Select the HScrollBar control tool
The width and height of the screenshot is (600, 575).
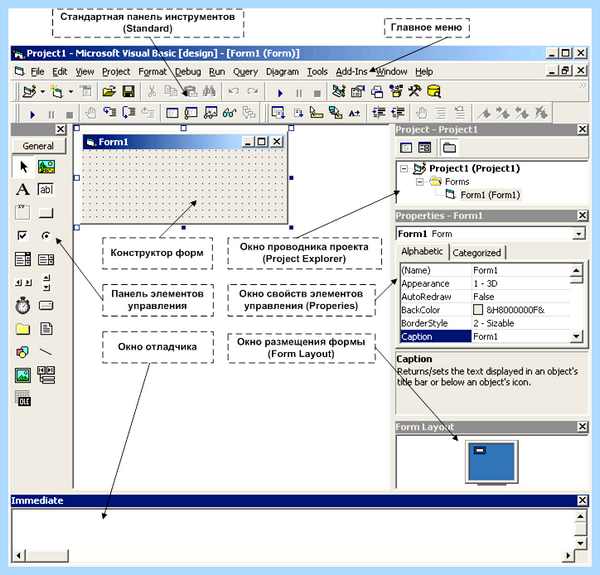point(23,283)
